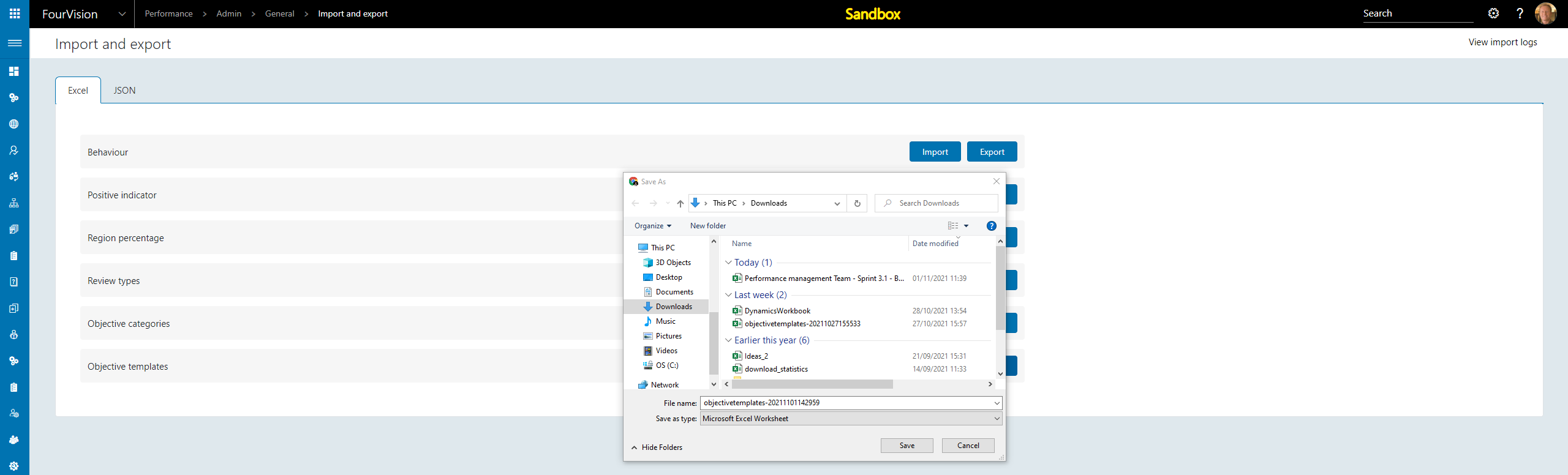Open the dashboard tiles sidebar icon
Viewport: 1568px width, 475px height.
(14, 72)
